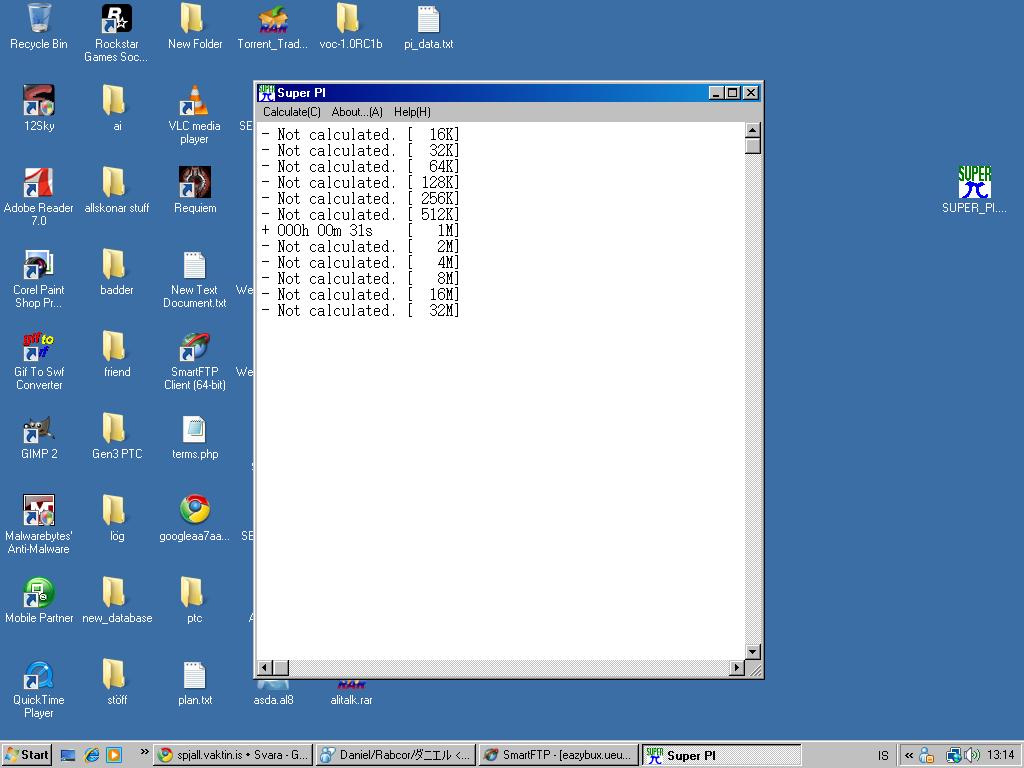Select the Malwarebytes' Anti-Malware icon
This screenshot has height=768, width=1024.
(x=39, y=510)
